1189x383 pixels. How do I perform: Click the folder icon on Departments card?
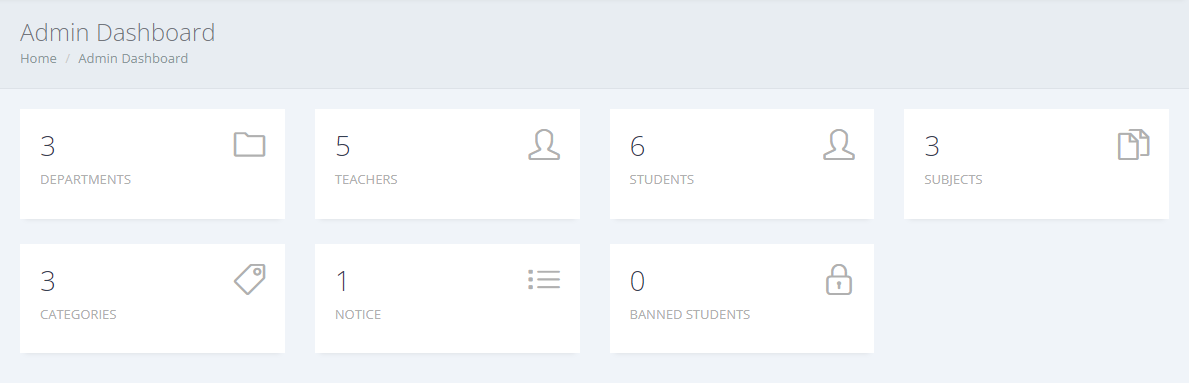[249, 144]
